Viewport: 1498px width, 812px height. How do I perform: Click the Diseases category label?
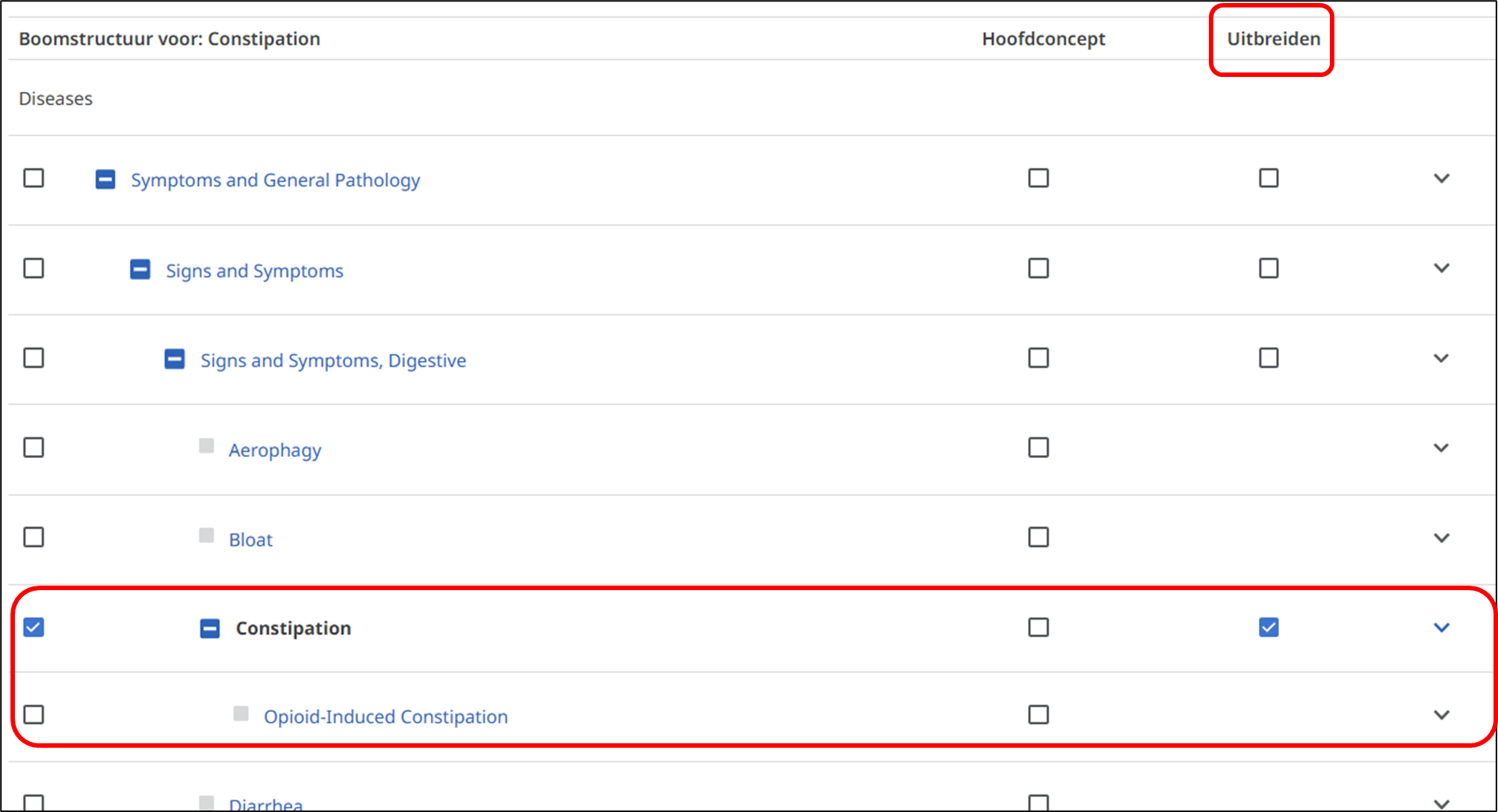pyautogui.click(x=56, y=99)
